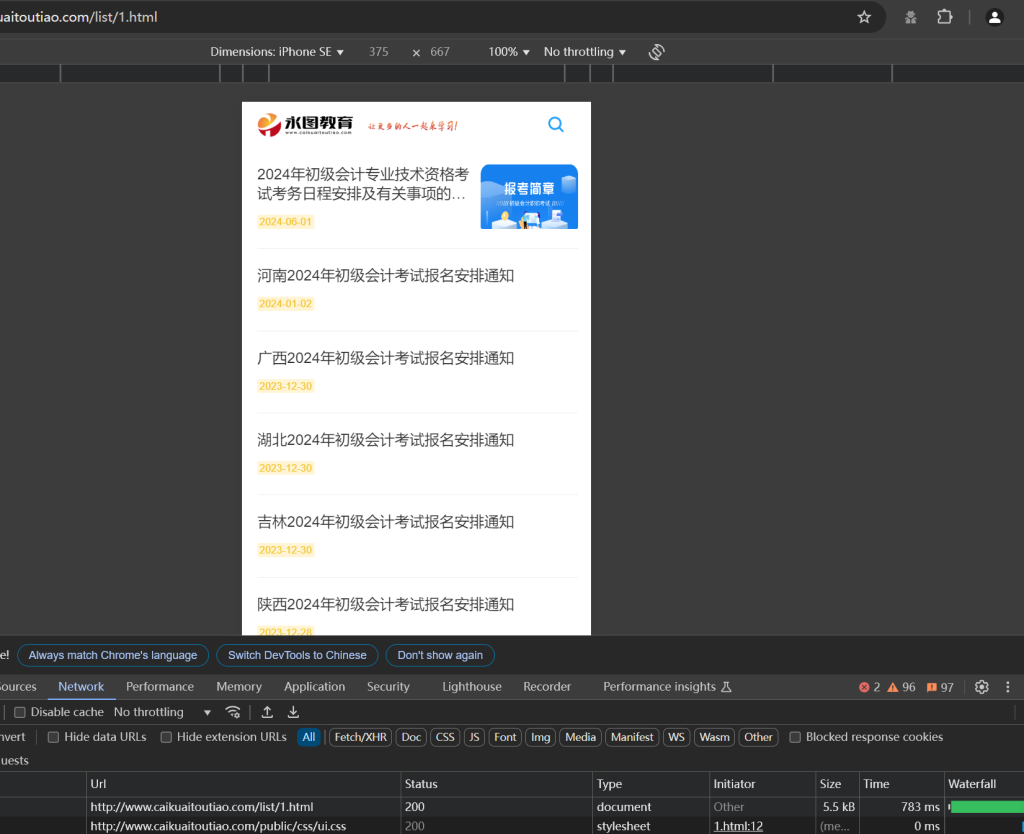The width and height of the screenshot is (1024, 834).
Task: Open DevTools settings gear
Action: pos(981,687)
